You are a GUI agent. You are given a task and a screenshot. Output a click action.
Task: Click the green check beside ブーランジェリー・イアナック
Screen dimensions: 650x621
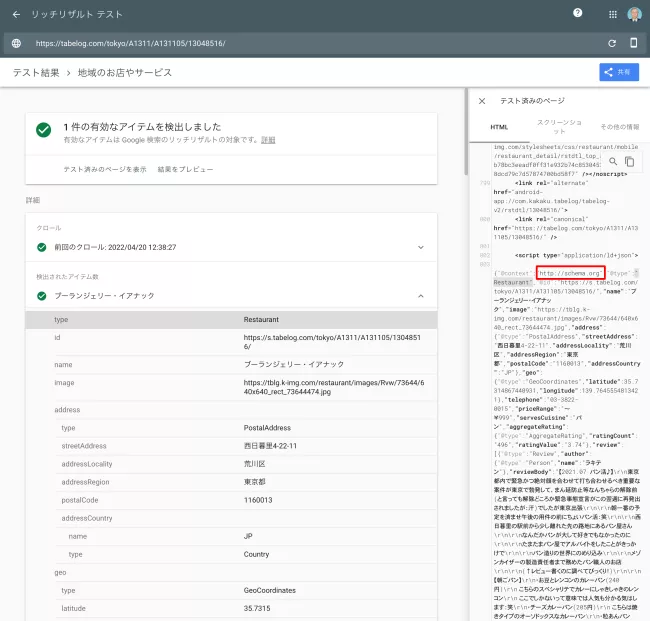click(41, 296)
